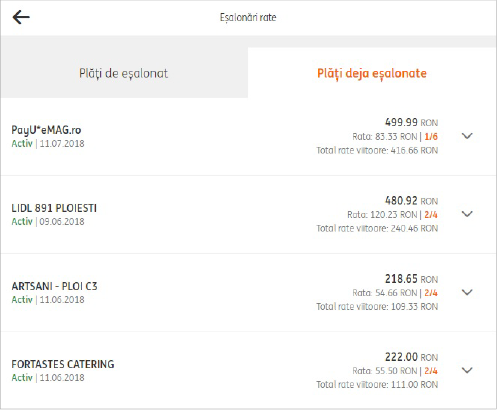
Task: Expand the FORTASTES CATERING chevron
Action: 467,370
